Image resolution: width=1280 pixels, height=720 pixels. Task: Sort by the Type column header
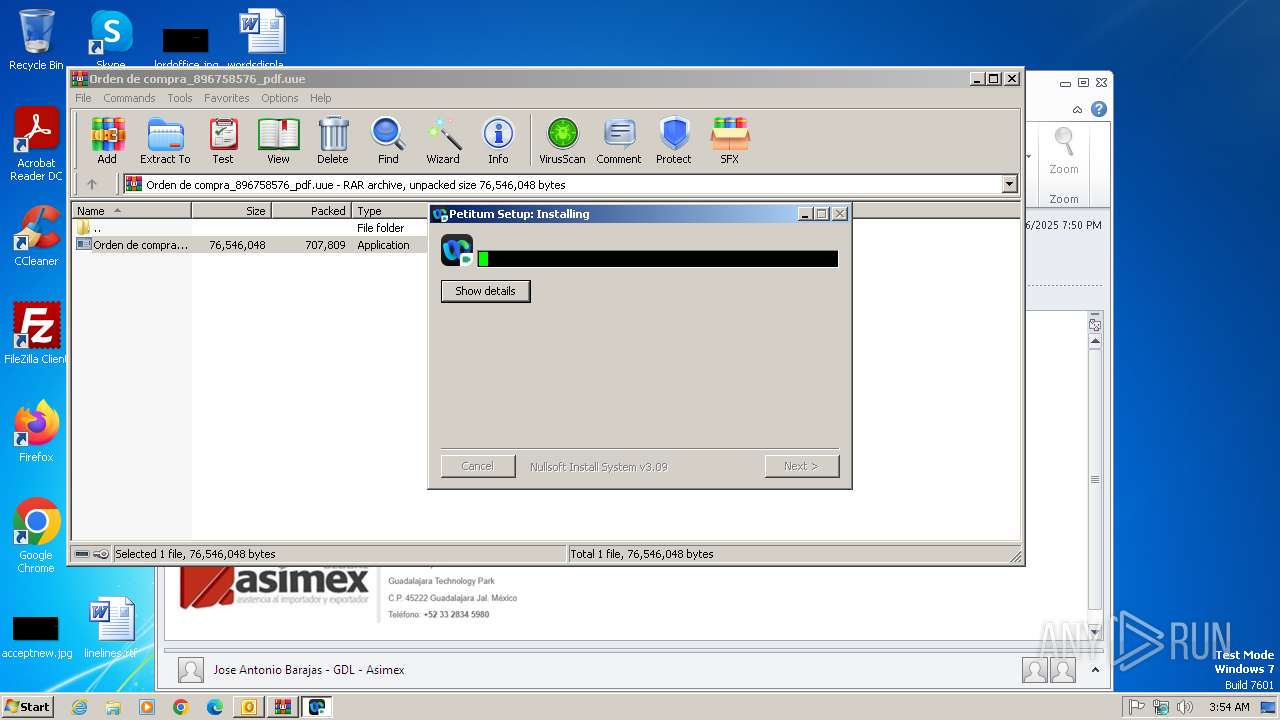tap(390, 211)
